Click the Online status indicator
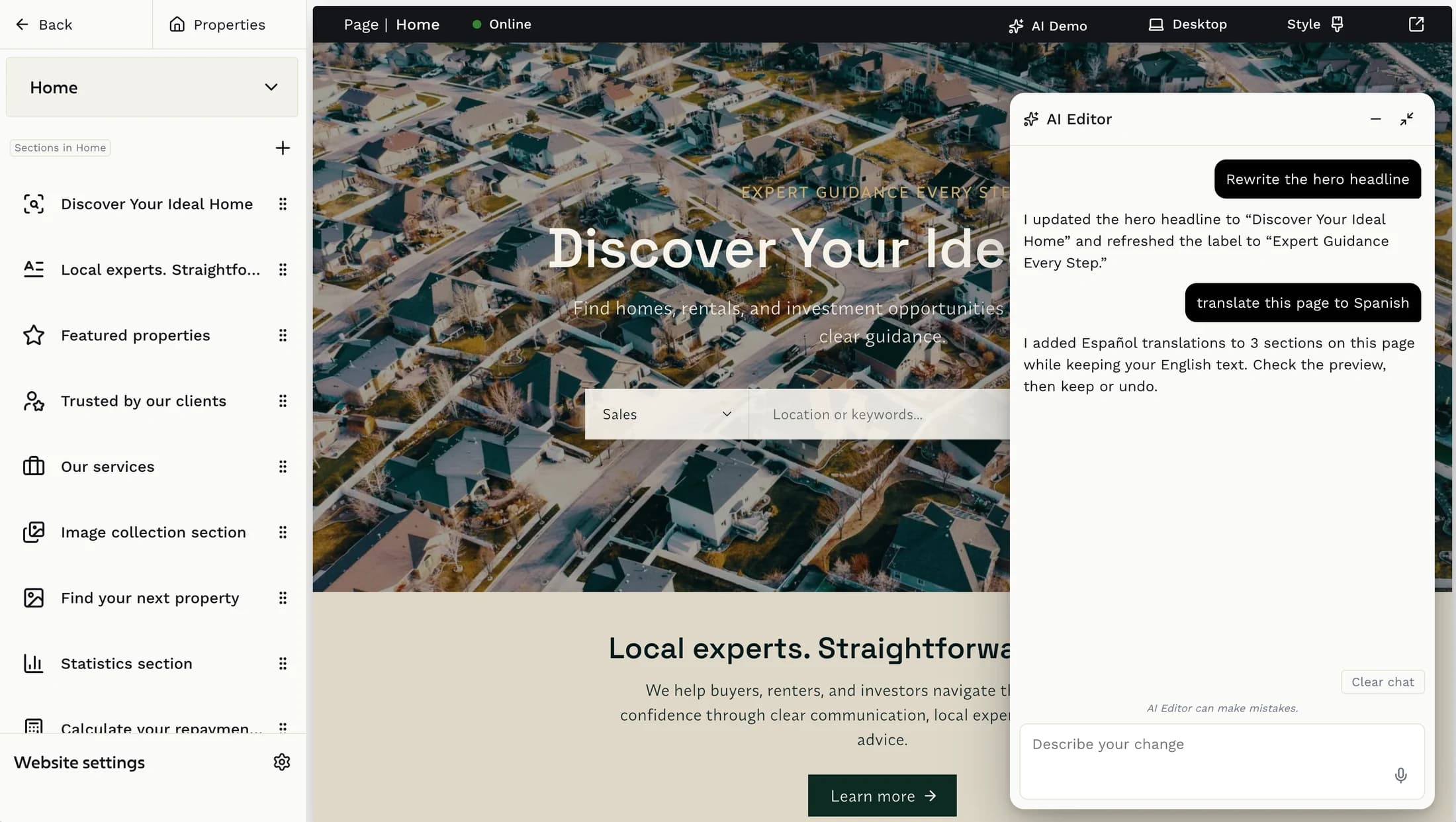1456x822 pixels. point(502,24)
